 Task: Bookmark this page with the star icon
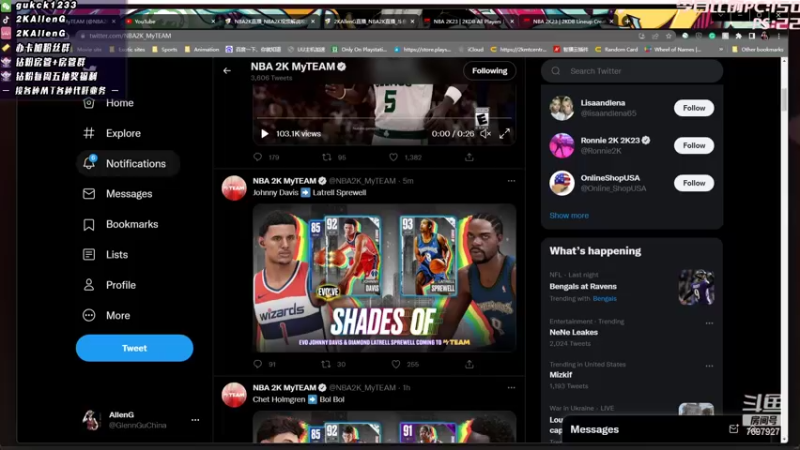[x=668, y=36]
